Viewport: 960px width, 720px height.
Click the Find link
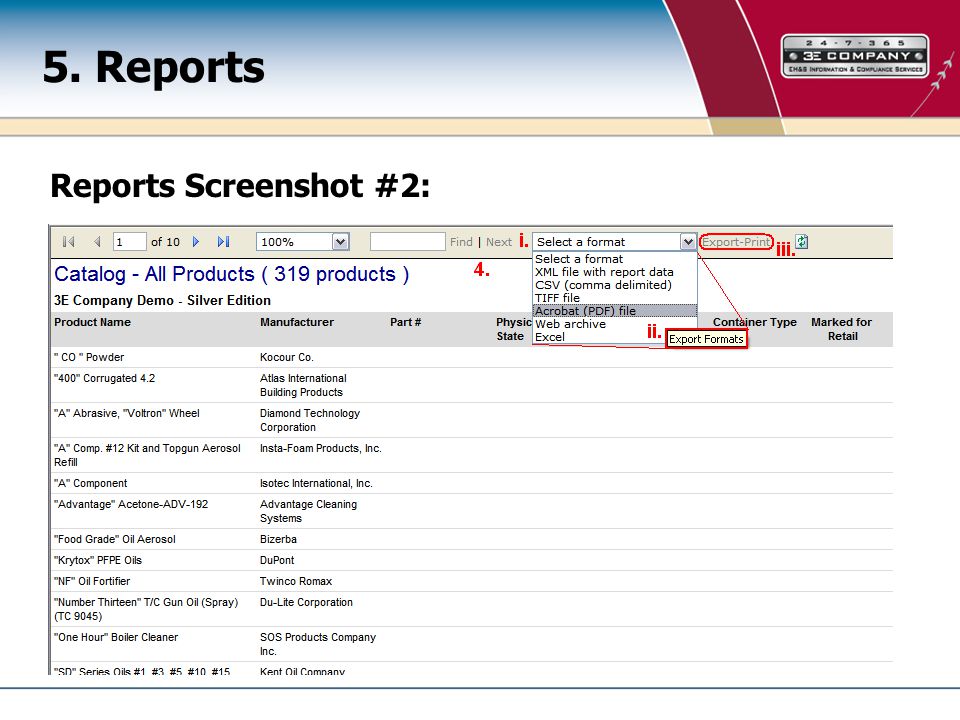coord(461,242)
